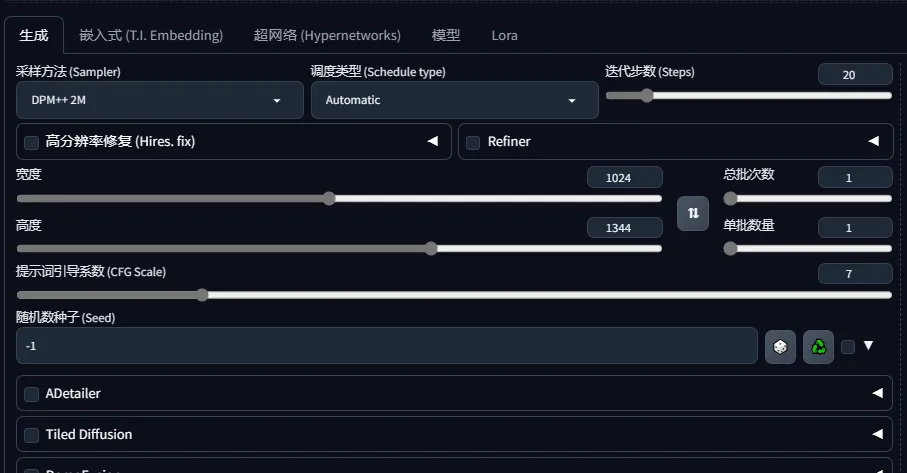Enable the Tiled Diffusion checkbox

tap(32, 435)
